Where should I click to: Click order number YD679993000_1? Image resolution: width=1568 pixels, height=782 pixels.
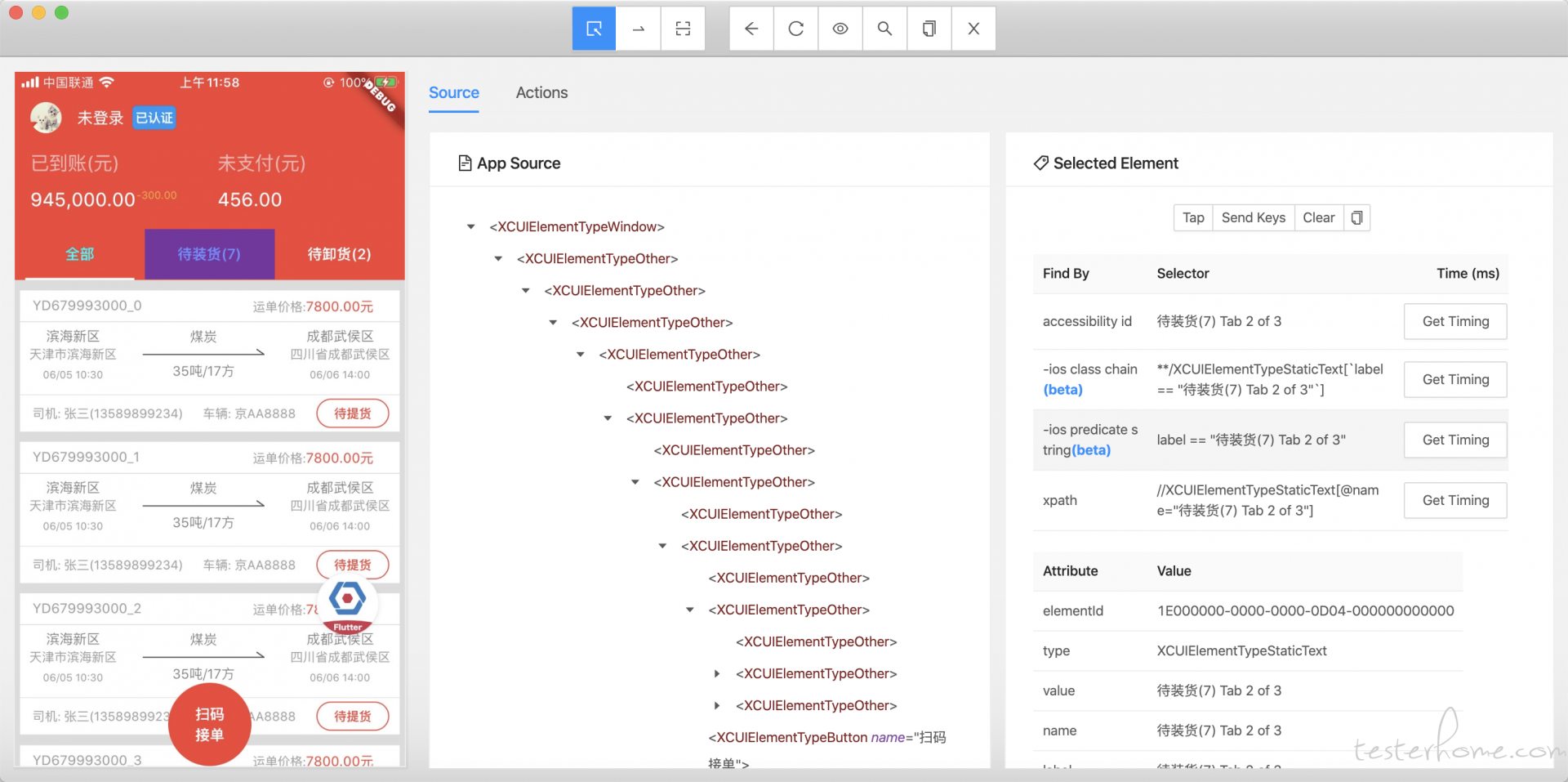[86, 457]
